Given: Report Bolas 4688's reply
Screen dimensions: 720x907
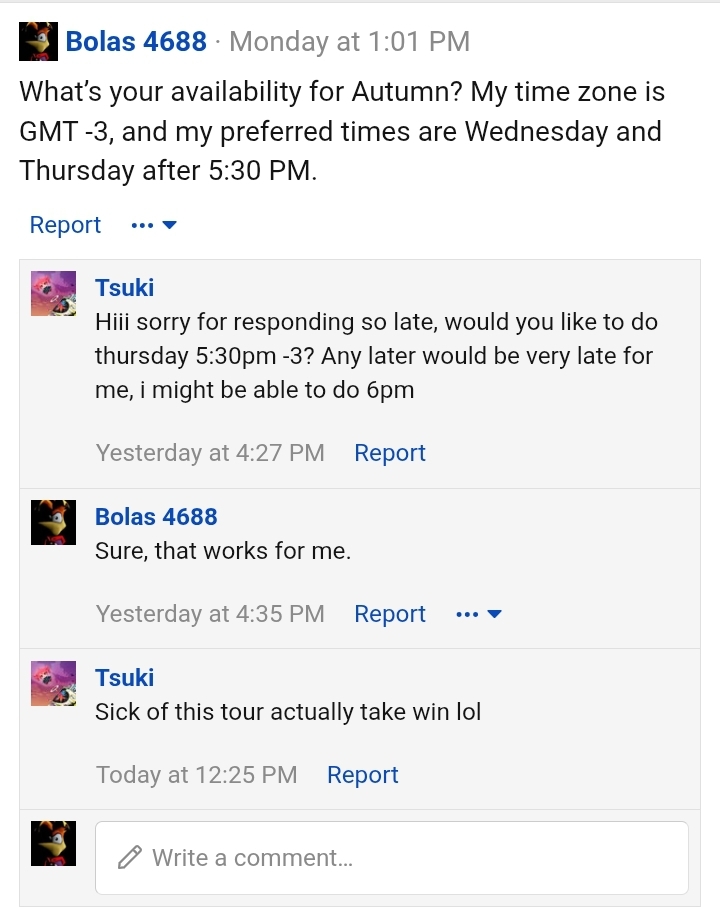Looking at the screenshot, I should click(389, 613).
